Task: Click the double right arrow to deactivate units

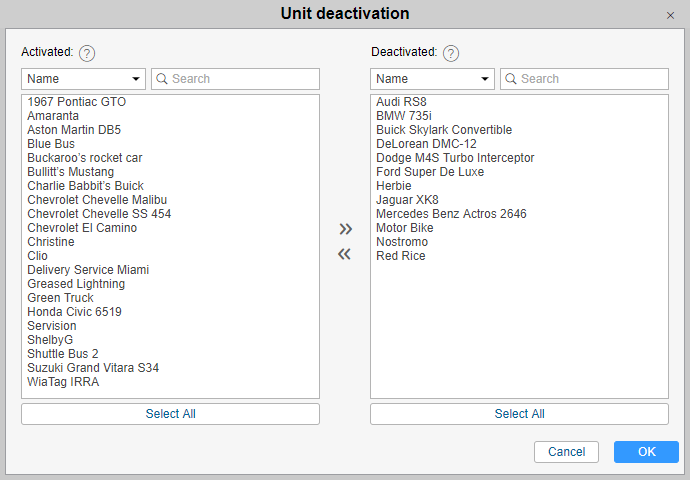Action: 345,229
